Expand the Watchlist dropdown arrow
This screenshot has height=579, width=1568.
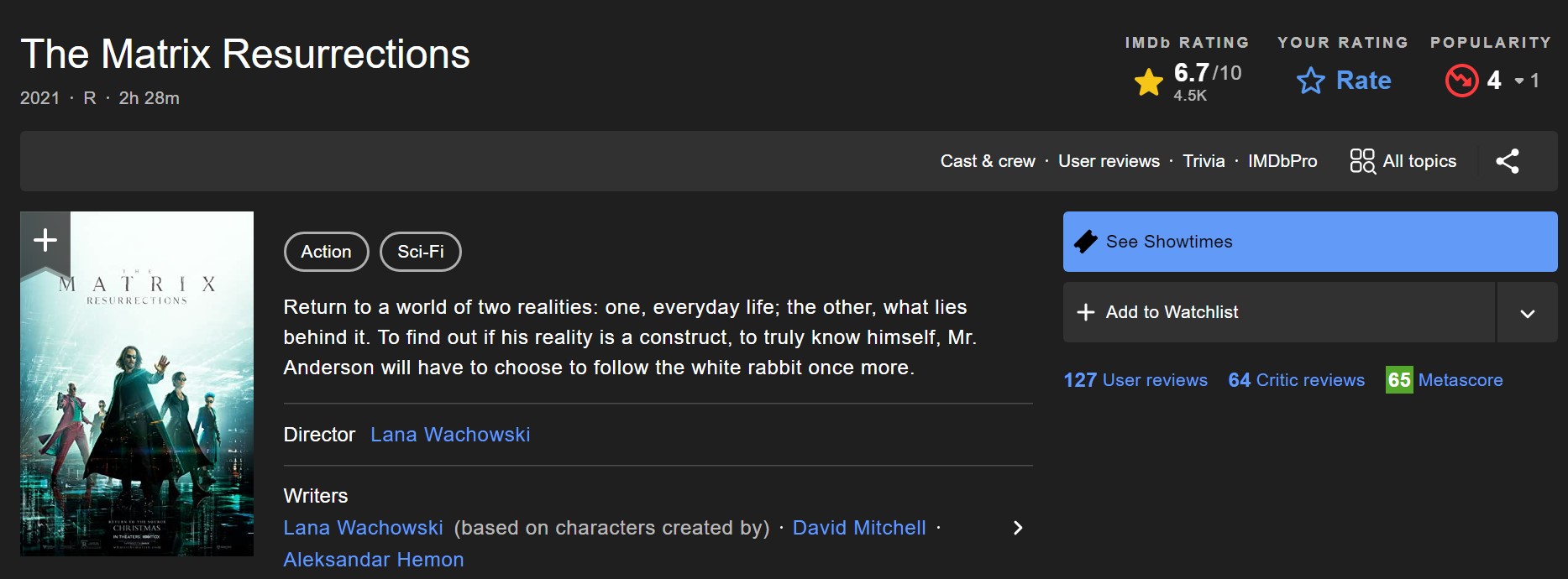click(x=1527, y=313)
